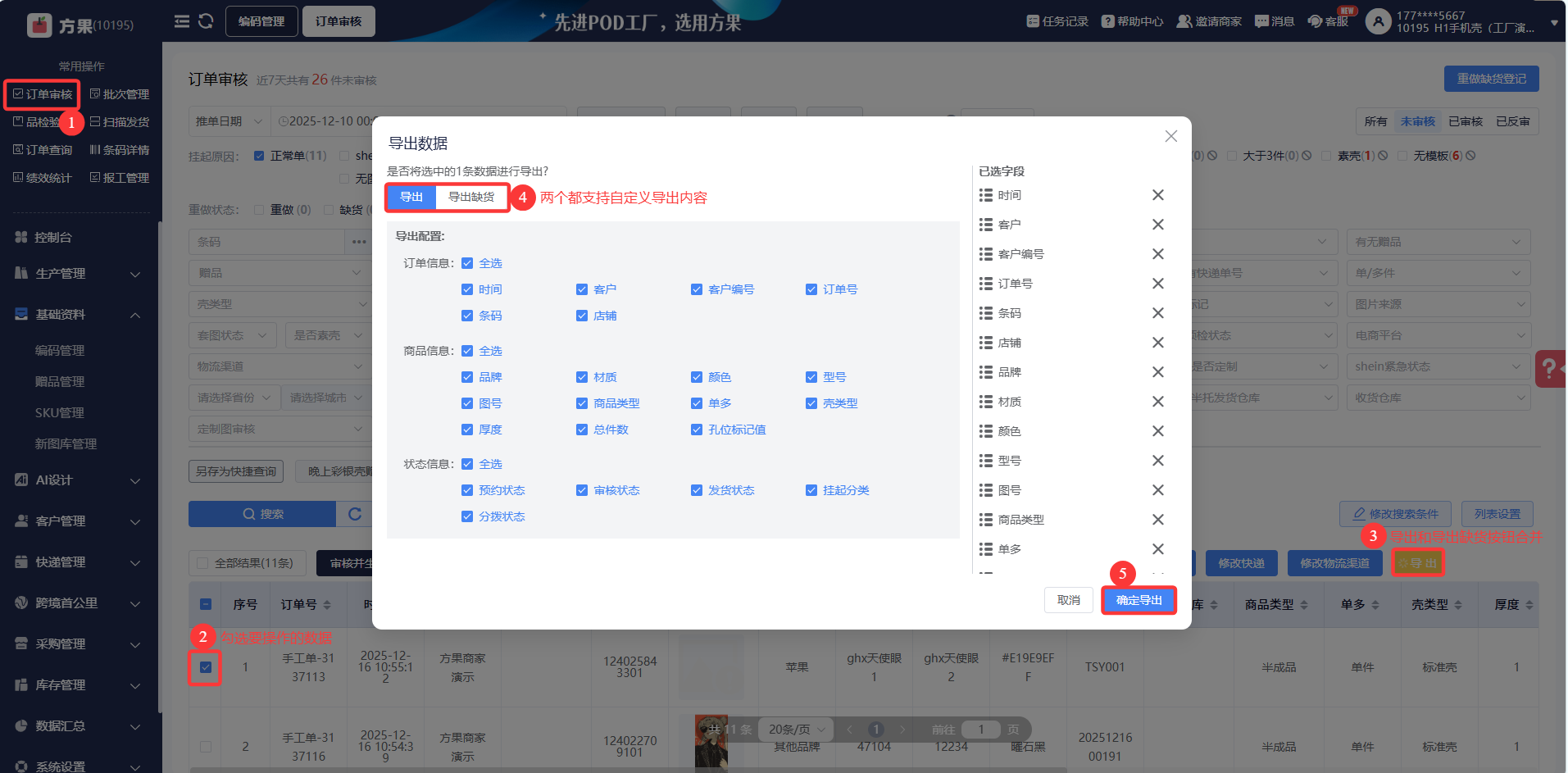Click the user avatar icon
The height and width of the screenshot is (773, 1568).
pos(1378,21)
